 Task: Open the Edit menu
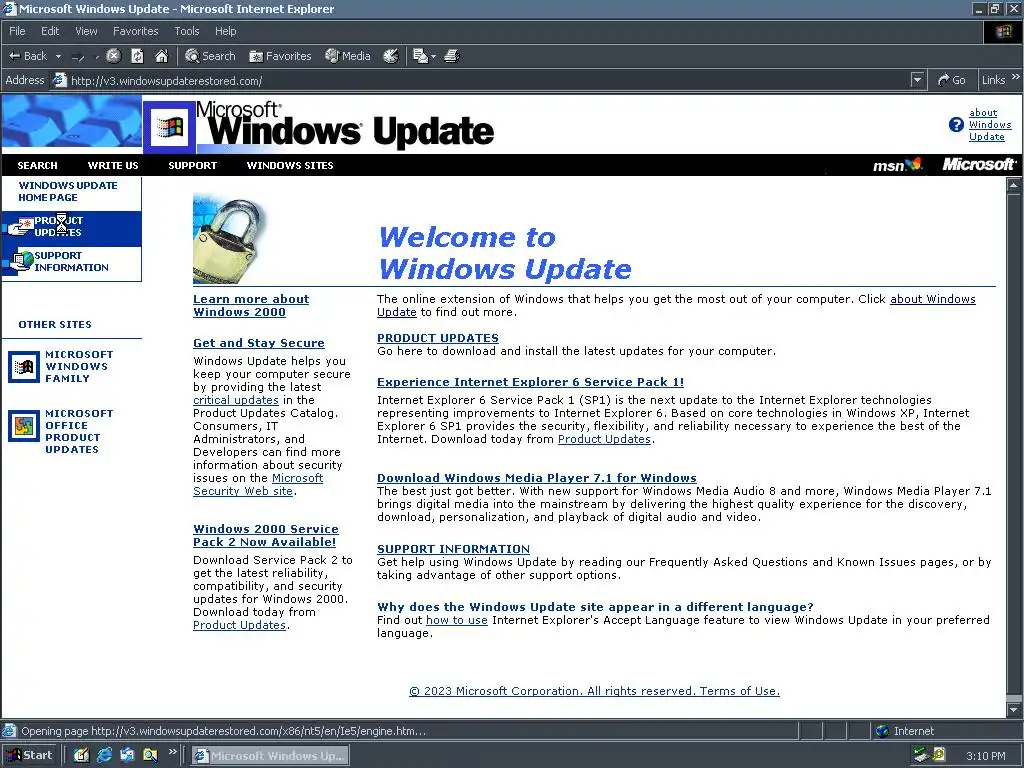[x=50, y=31]
